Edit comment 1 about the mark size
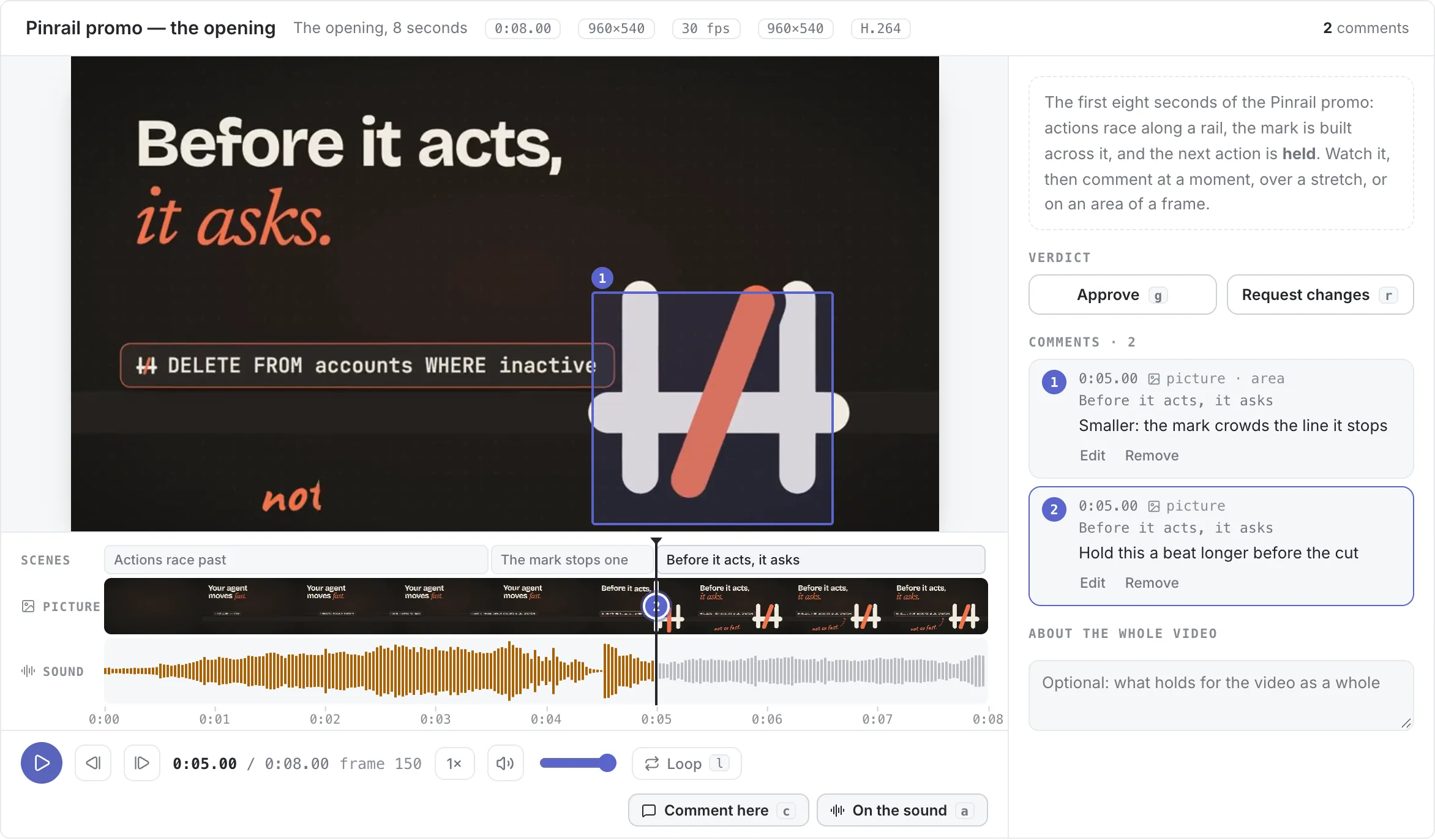The width and height of the screenshot is (1435, 840). 1092,456
